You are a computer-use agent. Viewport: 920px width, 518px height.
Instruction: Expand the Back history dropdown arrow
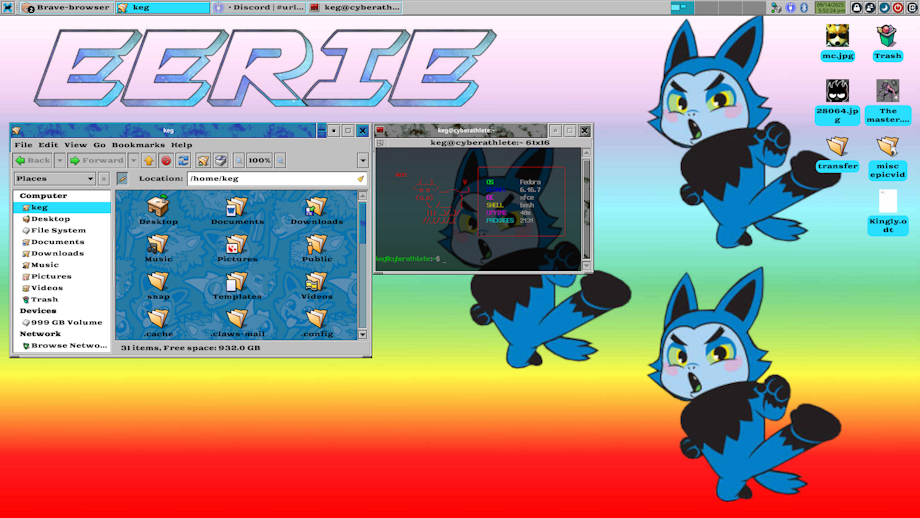[x=60, y=160]
